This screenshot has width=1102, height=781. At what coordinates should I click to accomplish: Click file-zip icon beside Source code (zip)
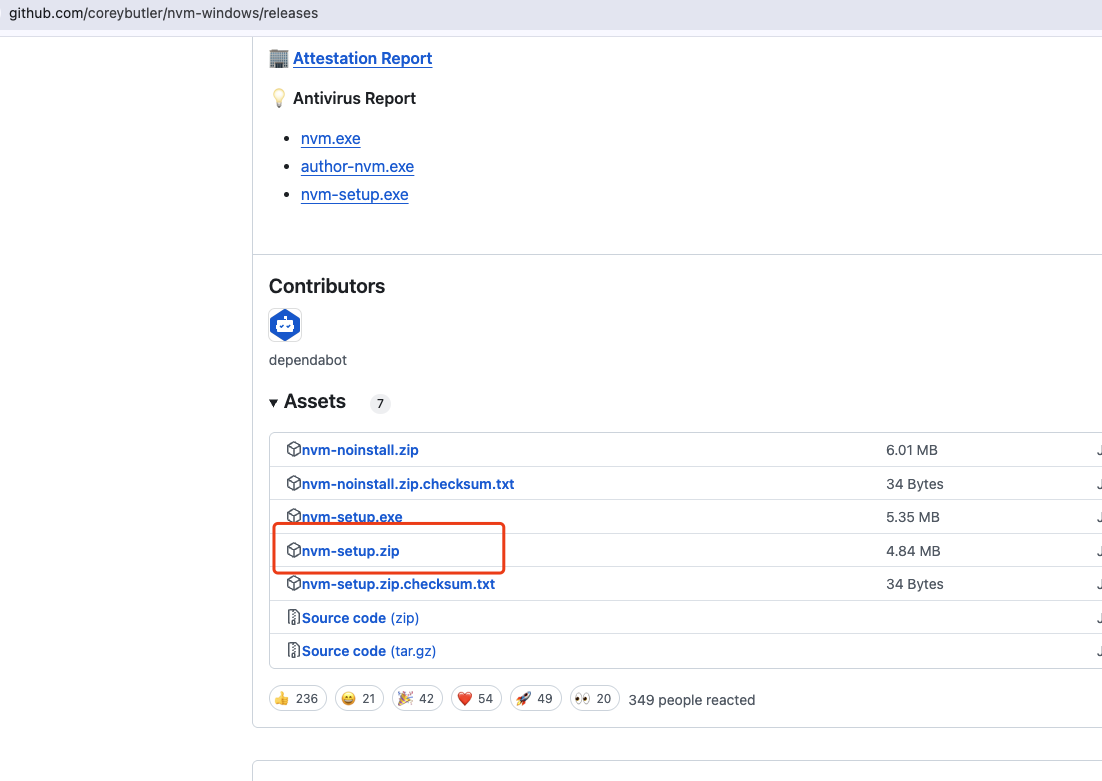[294, 617]
